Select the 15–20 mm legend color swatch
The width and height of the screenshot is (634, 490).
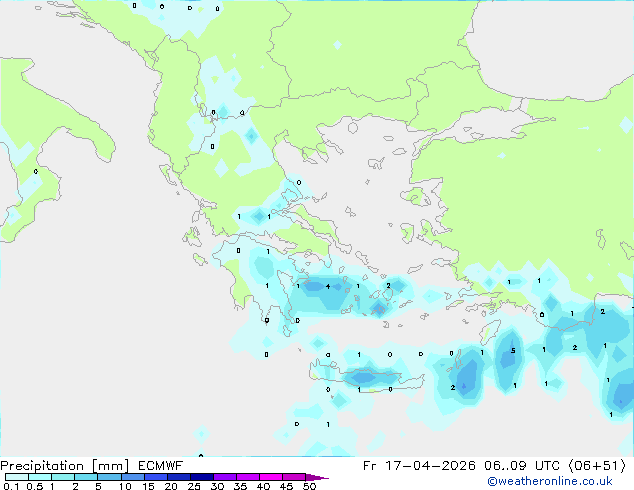coord(156,477)
